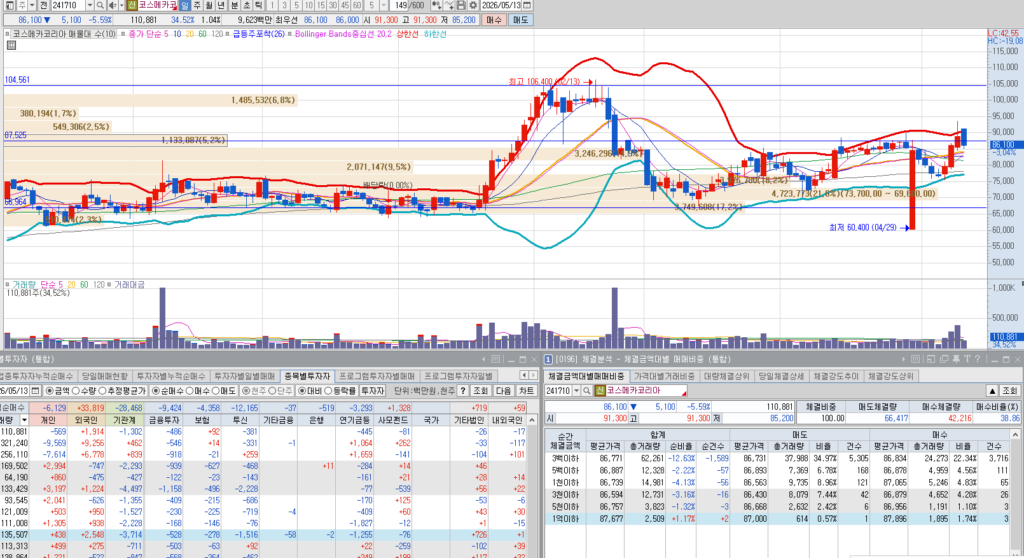The width and height of the screenshot is (1024, 558).
Task: Switch to 대량체결상위 tab
Action: (727, 376)
